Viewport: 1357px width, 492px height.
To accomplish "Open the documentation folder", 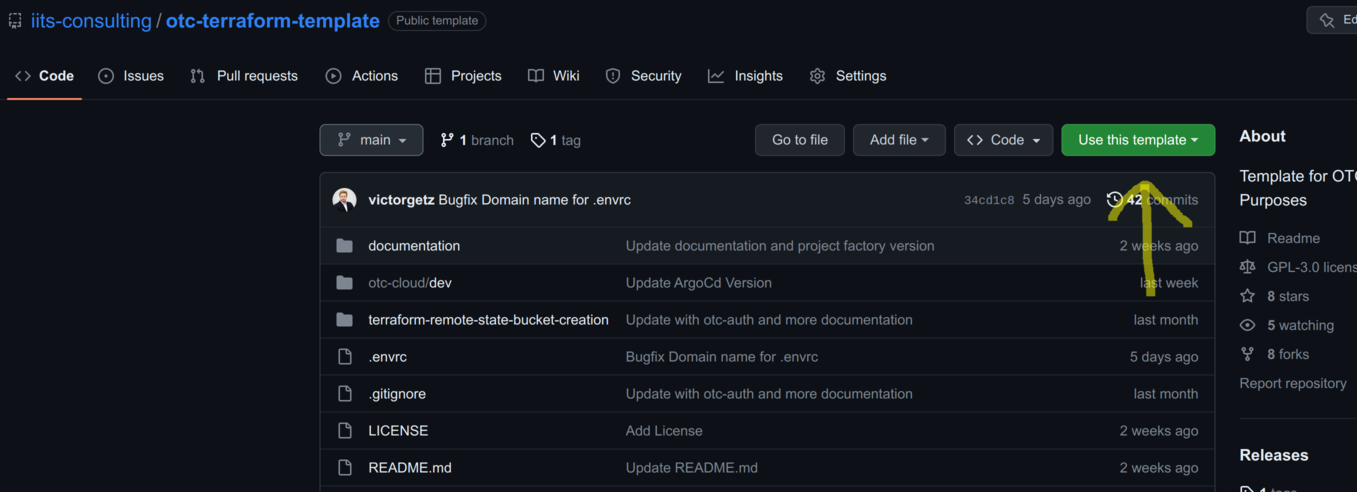I will pyautogui.click(x=414, y=246).
